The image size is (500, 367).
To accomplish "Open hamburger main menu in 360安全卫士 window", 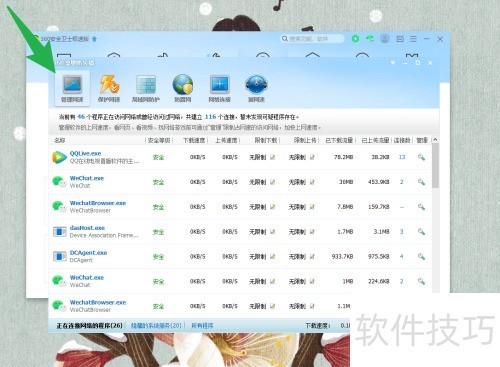I will (x=414, y=39).
